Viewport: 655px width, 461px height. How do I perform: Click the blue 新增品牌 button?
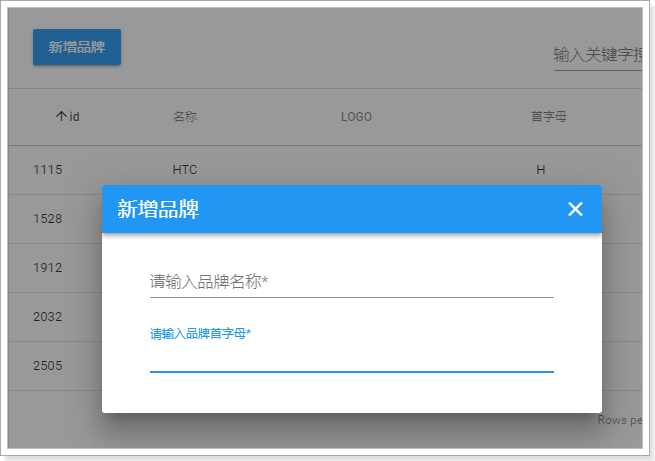(77, 47)
